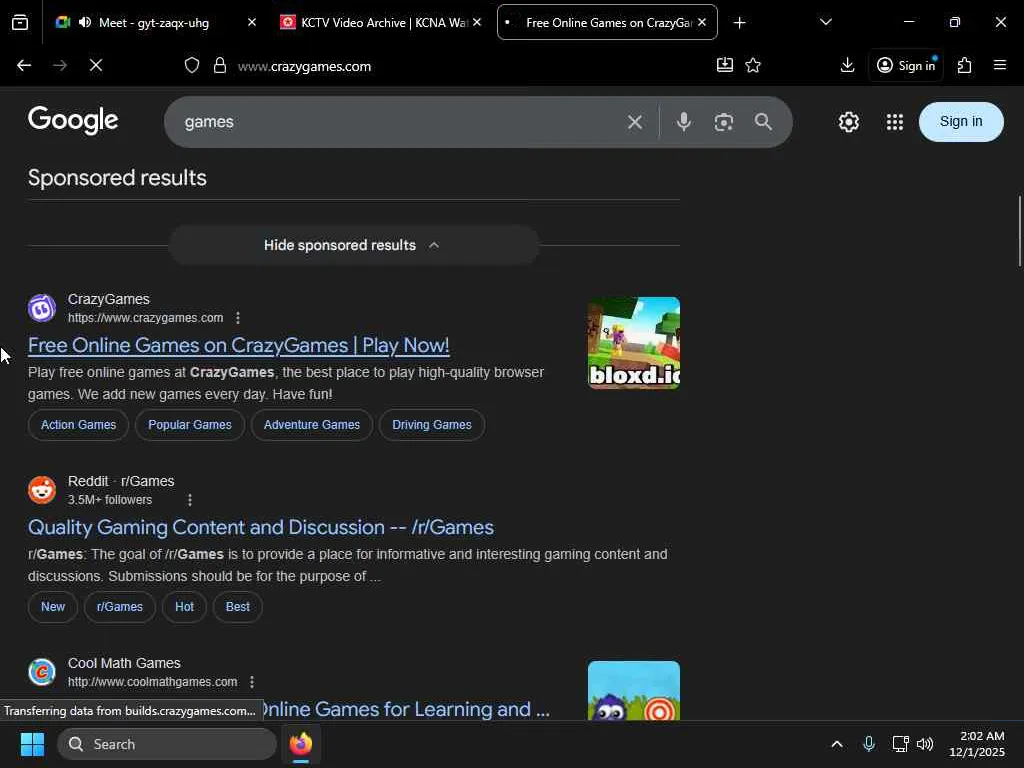This screenshot has height=768, width=1024.
Task: Open Google apps grid
Action: pos(895,122)
